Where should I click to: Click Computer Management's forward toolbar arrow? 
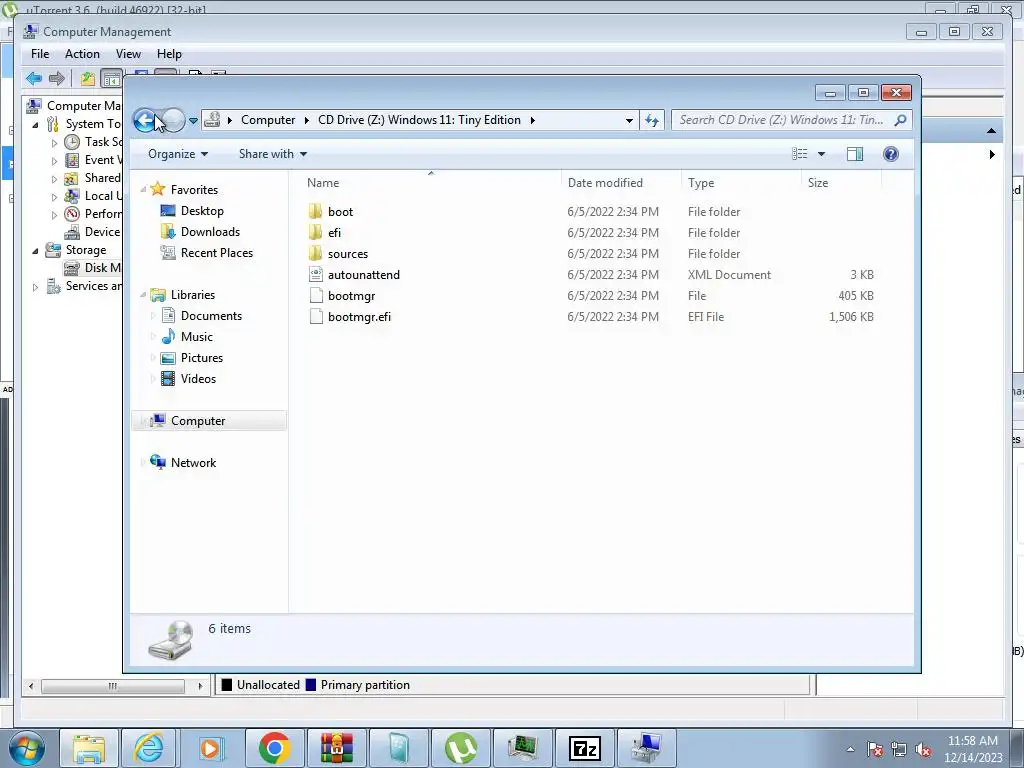tap(57, 79)
